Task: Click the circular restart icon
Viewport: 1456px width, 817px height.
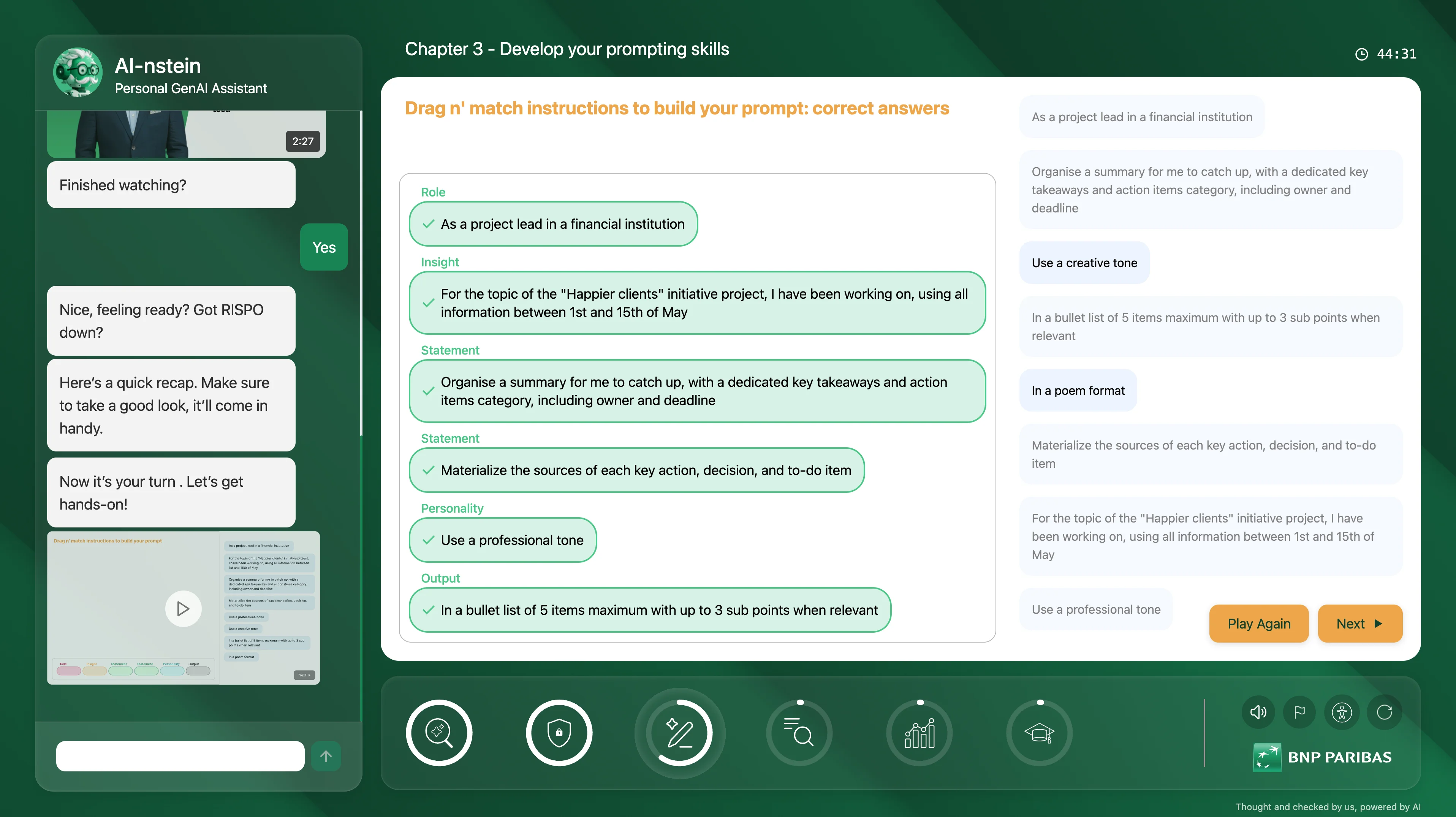Action: pos(1384,712)
